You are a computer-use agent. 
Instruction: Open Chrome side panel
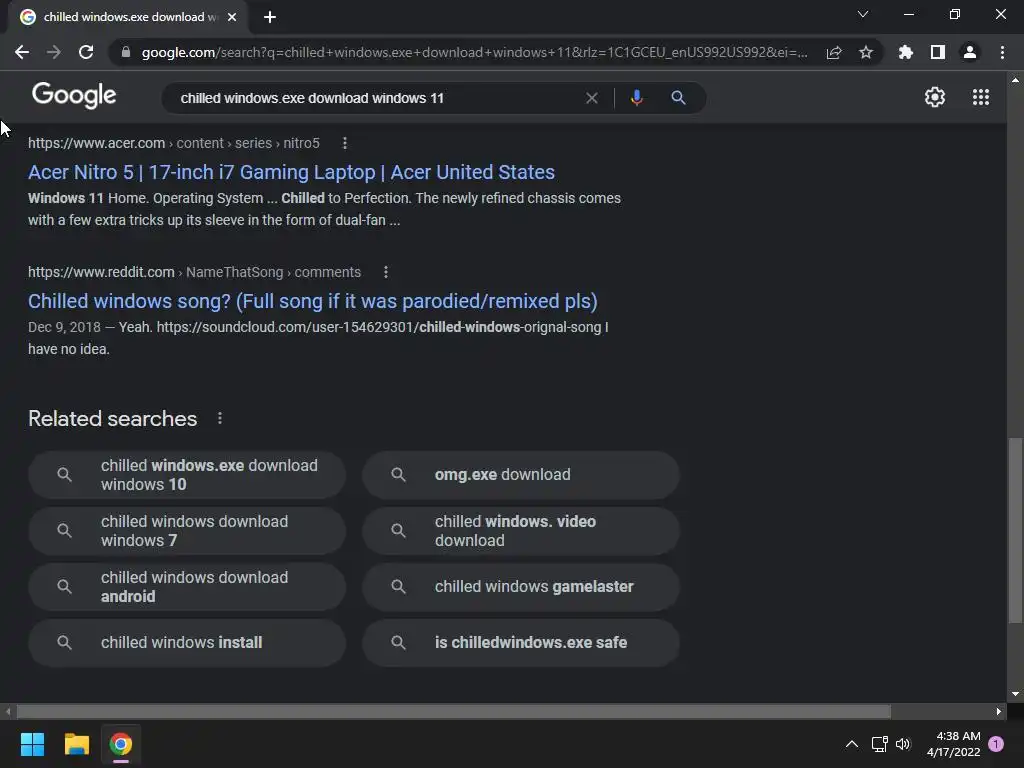click(x=938, y=52)
